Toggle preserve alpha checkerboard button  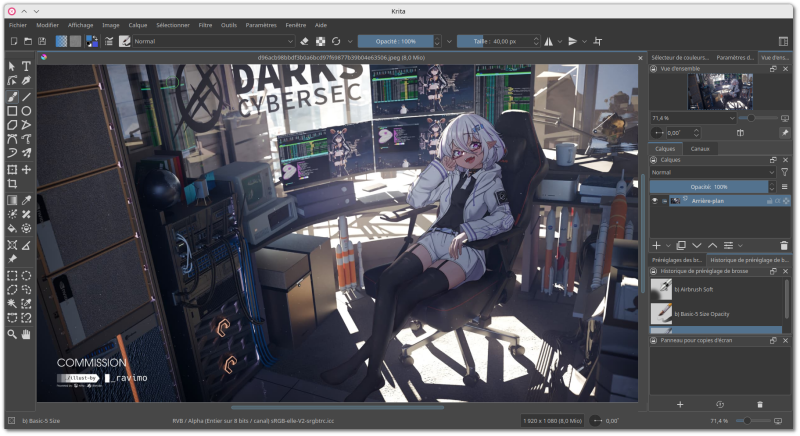[x=320, y=41]
